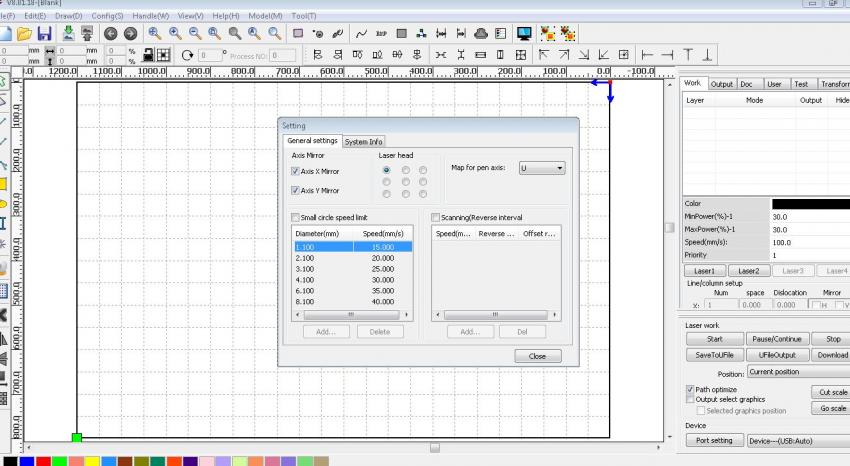Viewport: 850px width, 466px height.
Task: Click the Open file folder icon
Action: 25,33
